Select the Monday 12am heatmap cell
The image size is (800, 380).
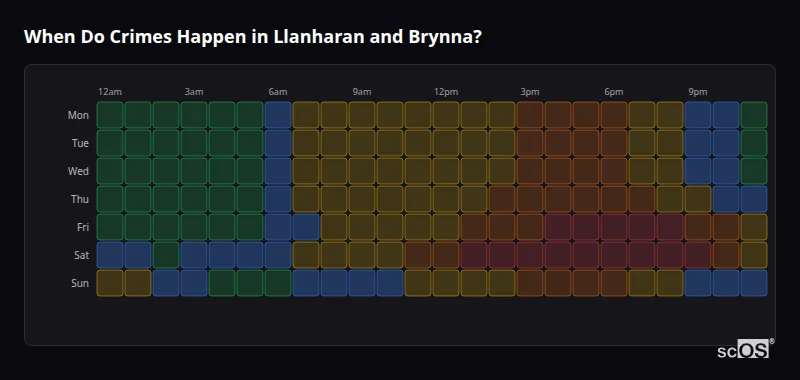click(x=110, y=115)
